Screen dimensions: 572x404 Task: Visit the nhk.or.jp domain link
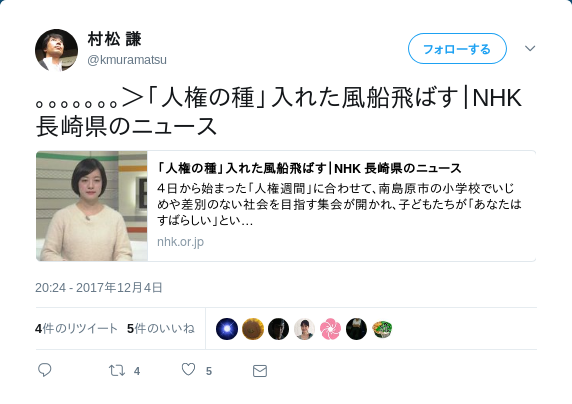pyautogui.click(x=181, y=242)
